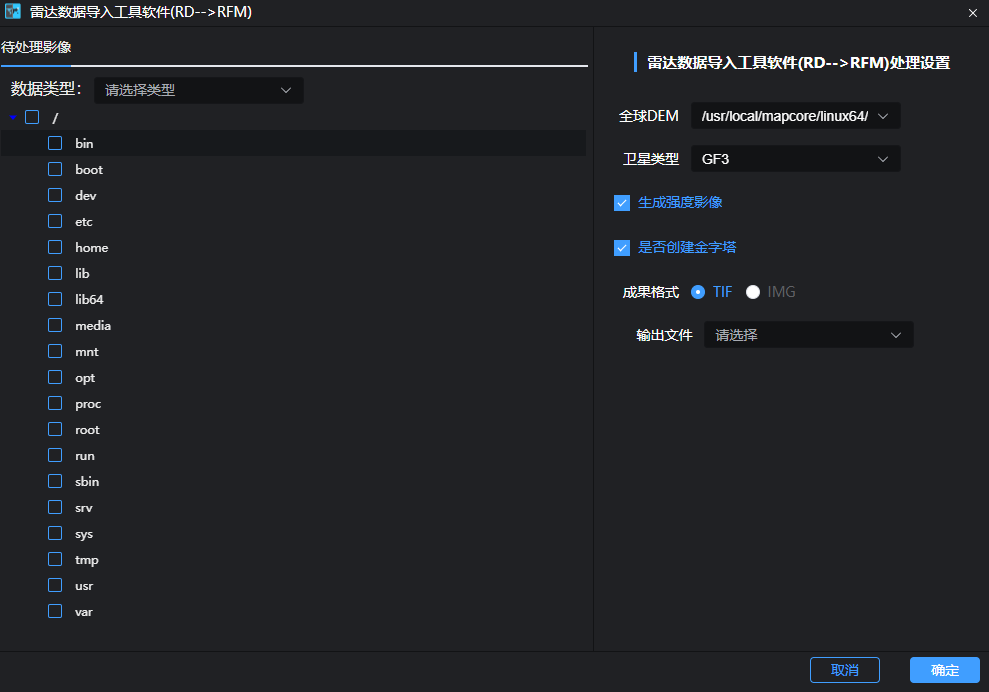989x692 pixels.
Task: Click the 确定 confirm button
Action: pyautogui.click(x=943, y=670)
